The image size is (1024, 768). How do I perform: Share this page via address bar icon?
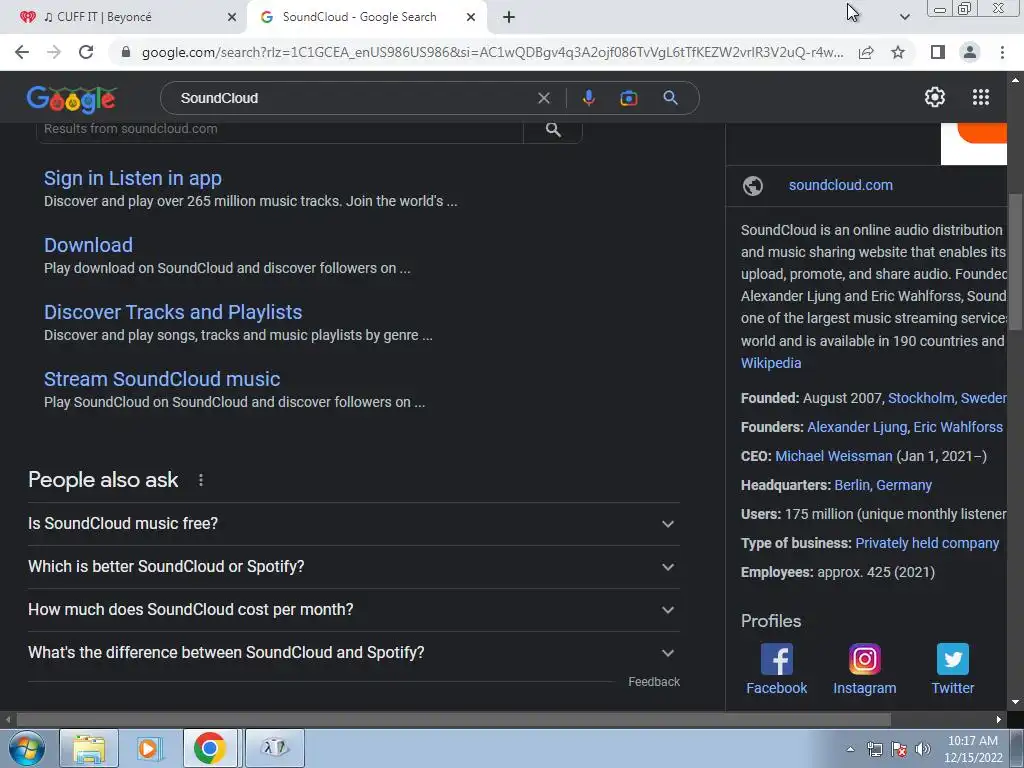point(866,52)
